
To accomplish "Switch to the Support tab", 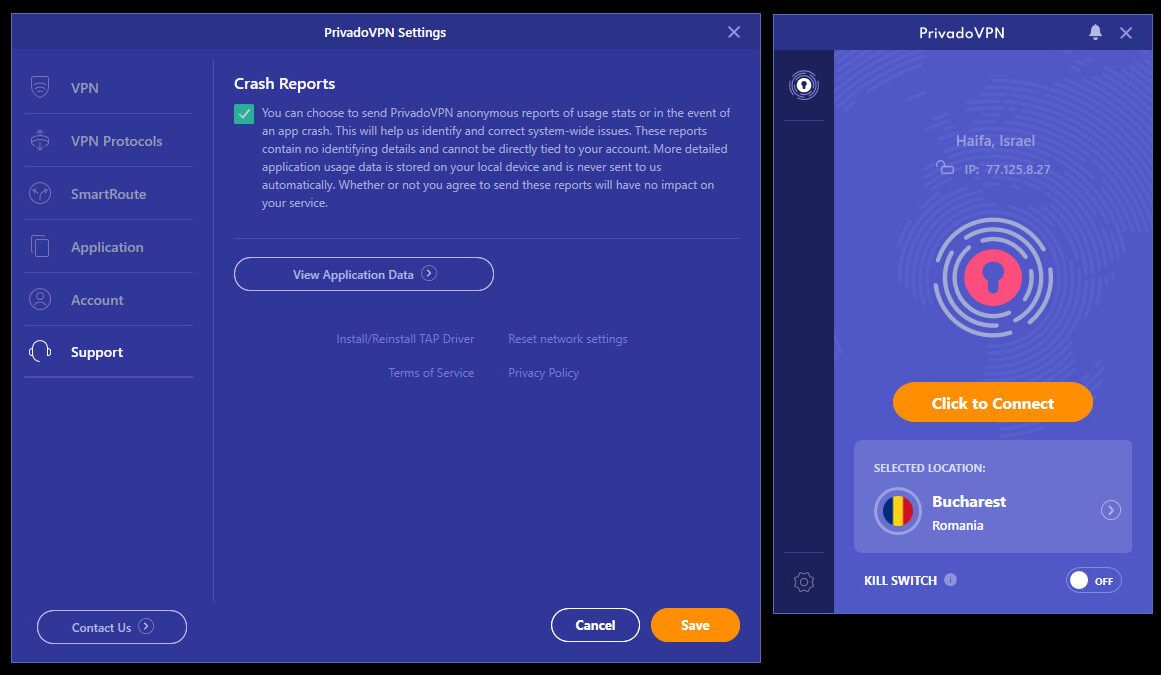I will (95, 351).
